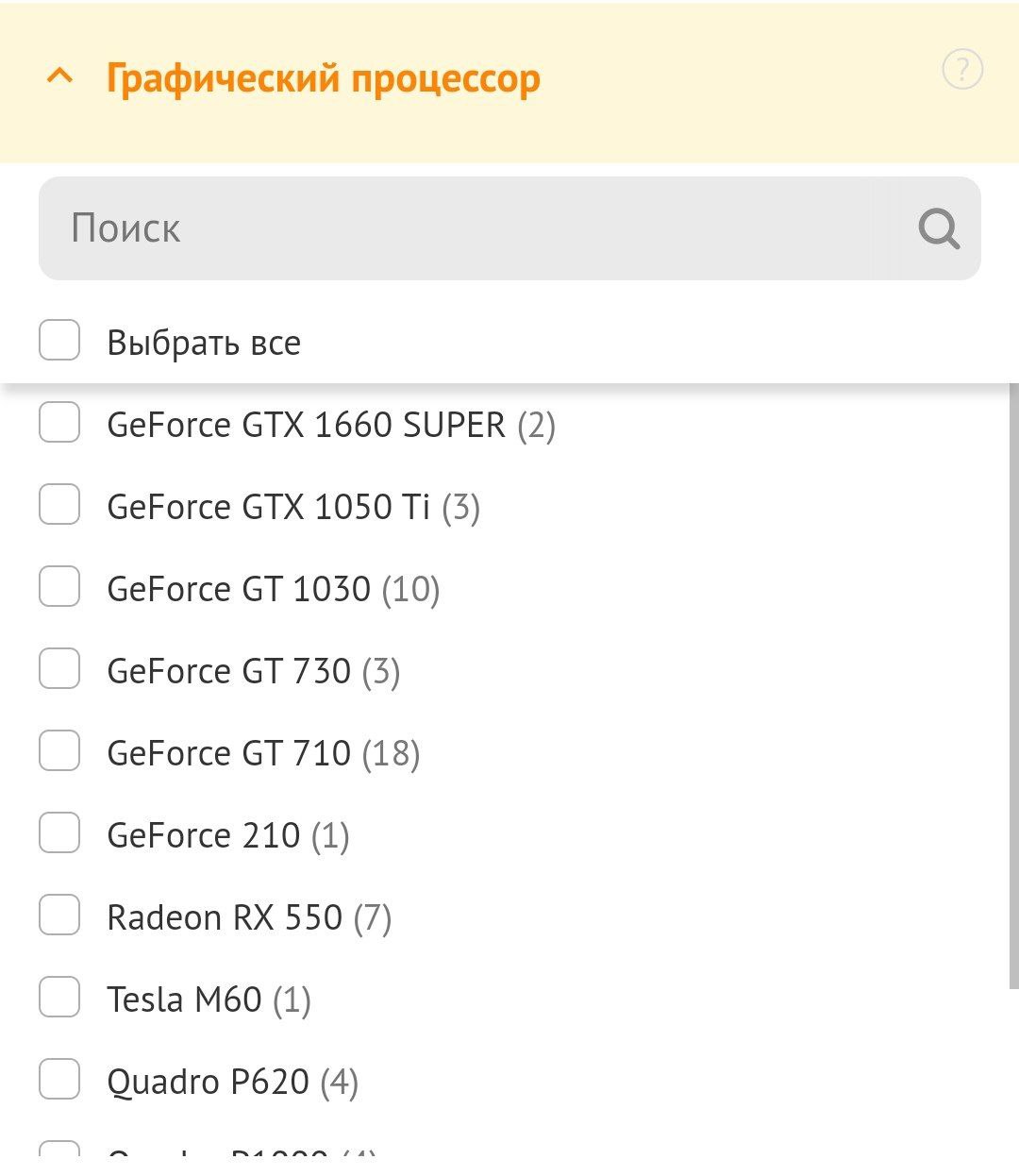Click the help question mark icon
Screen dimensions: 1019x1176
(962, 70)
